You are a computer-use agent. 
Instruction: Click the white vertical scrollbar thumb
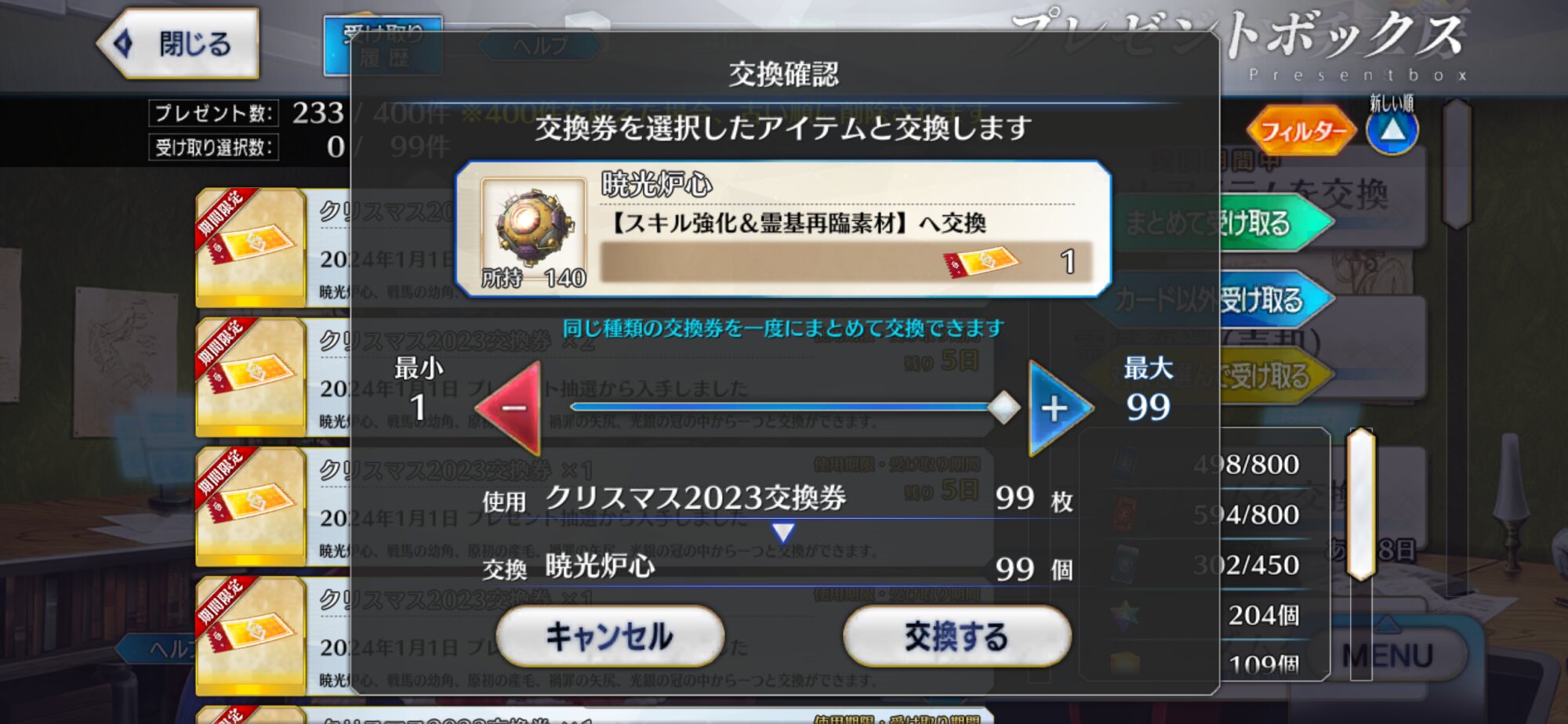(1361, 504)
